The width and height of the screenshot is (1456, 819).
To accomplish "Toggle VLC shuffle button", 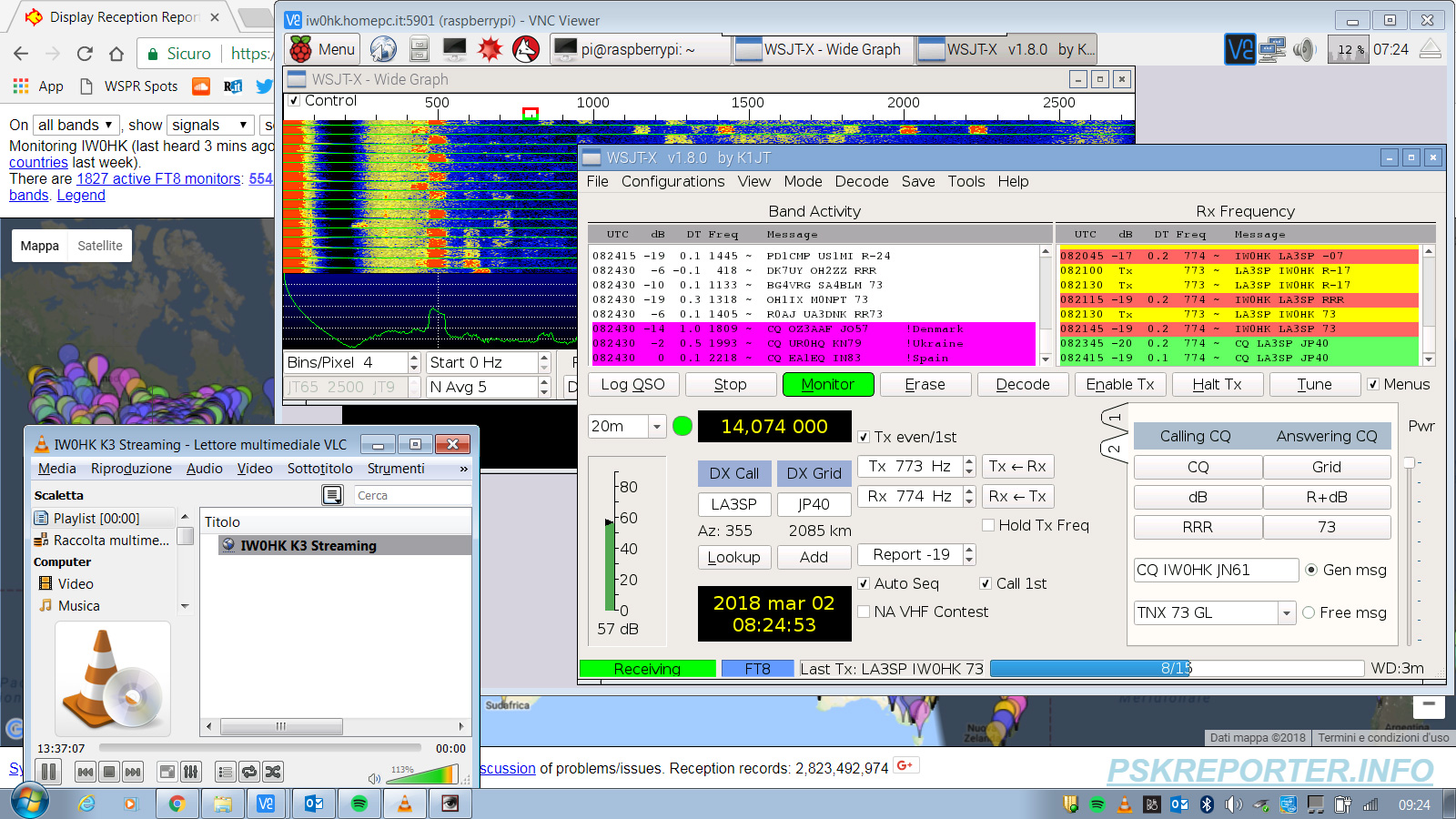I will [273, 772].
